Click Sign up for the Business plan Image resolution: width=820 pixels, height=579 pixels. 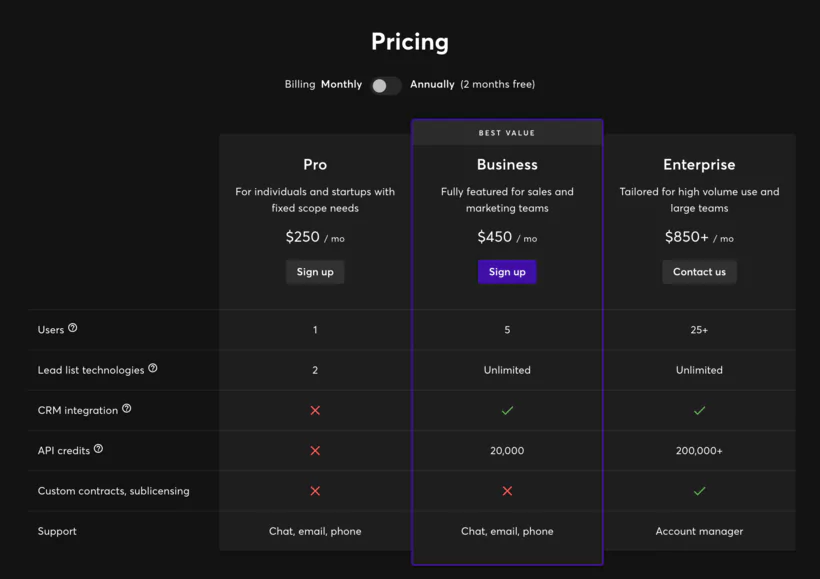point(507,271)
